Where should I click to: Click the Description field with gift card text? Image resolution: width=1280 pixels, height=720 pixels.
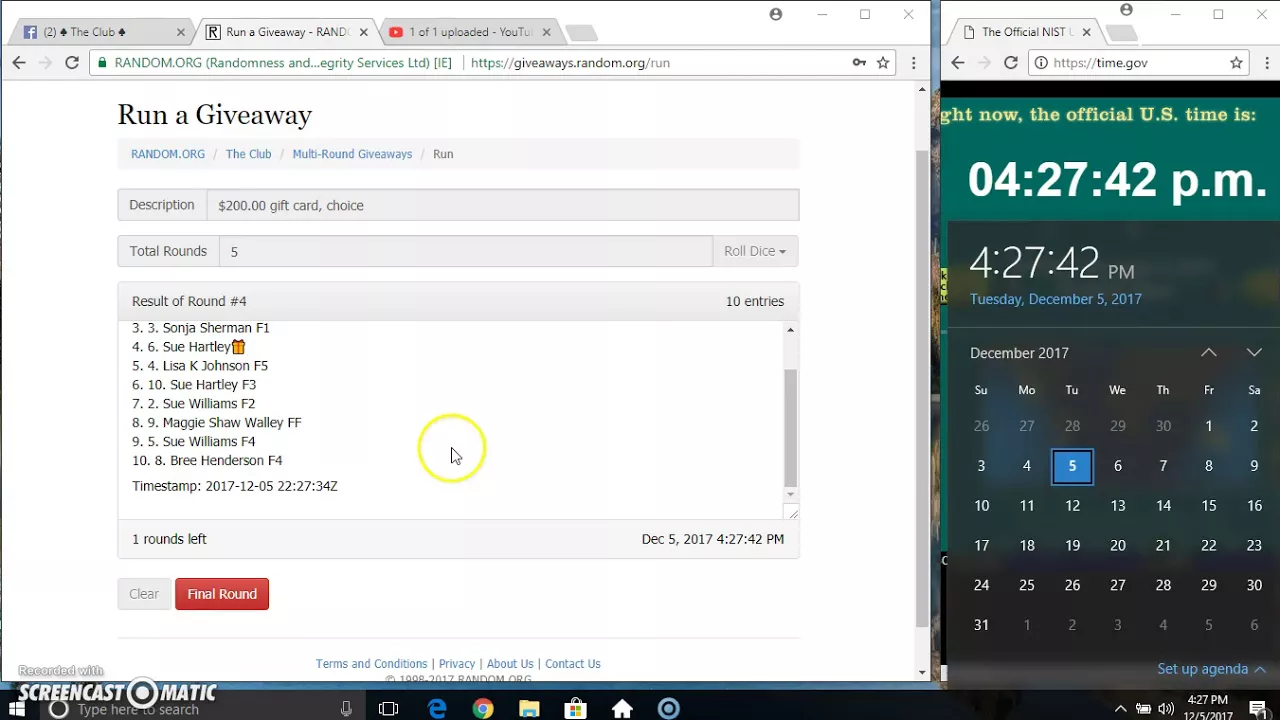[503, 205]
